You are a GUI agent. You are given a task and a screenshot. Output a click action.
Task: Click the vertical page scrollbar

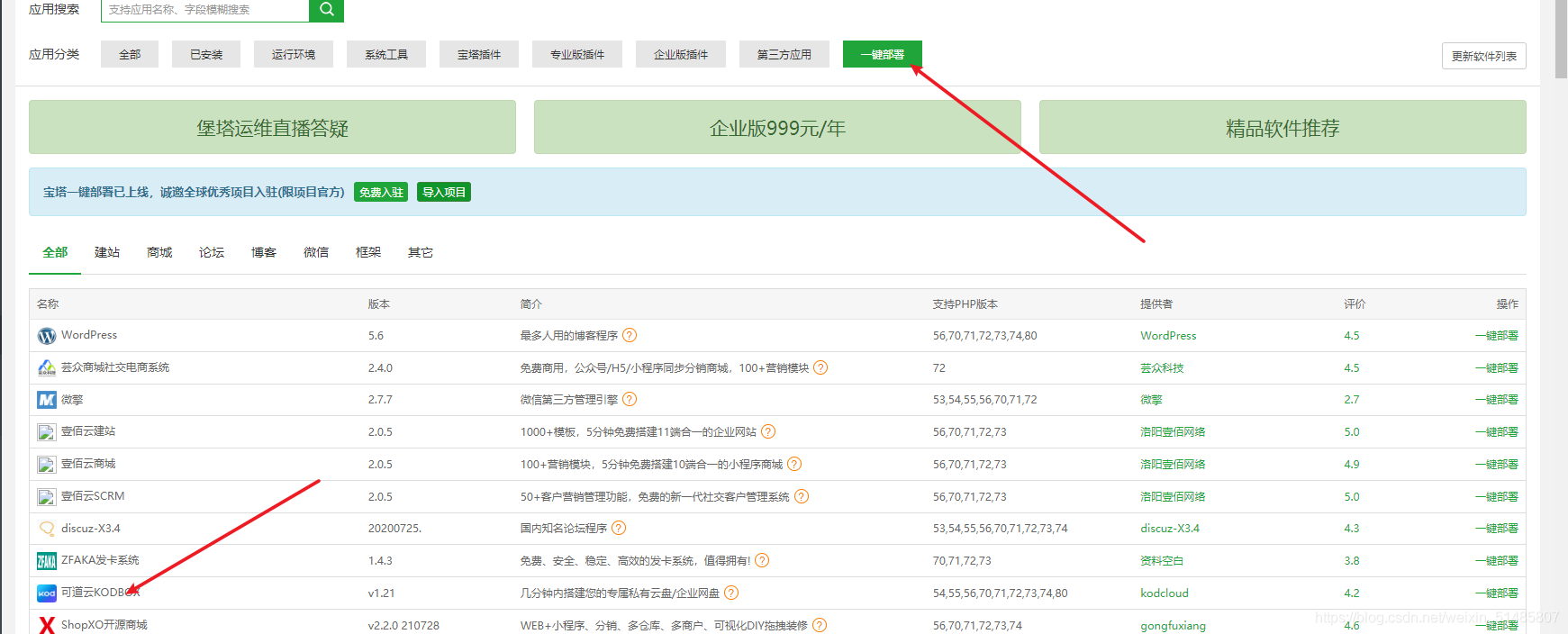click(x=1561, y=41)
